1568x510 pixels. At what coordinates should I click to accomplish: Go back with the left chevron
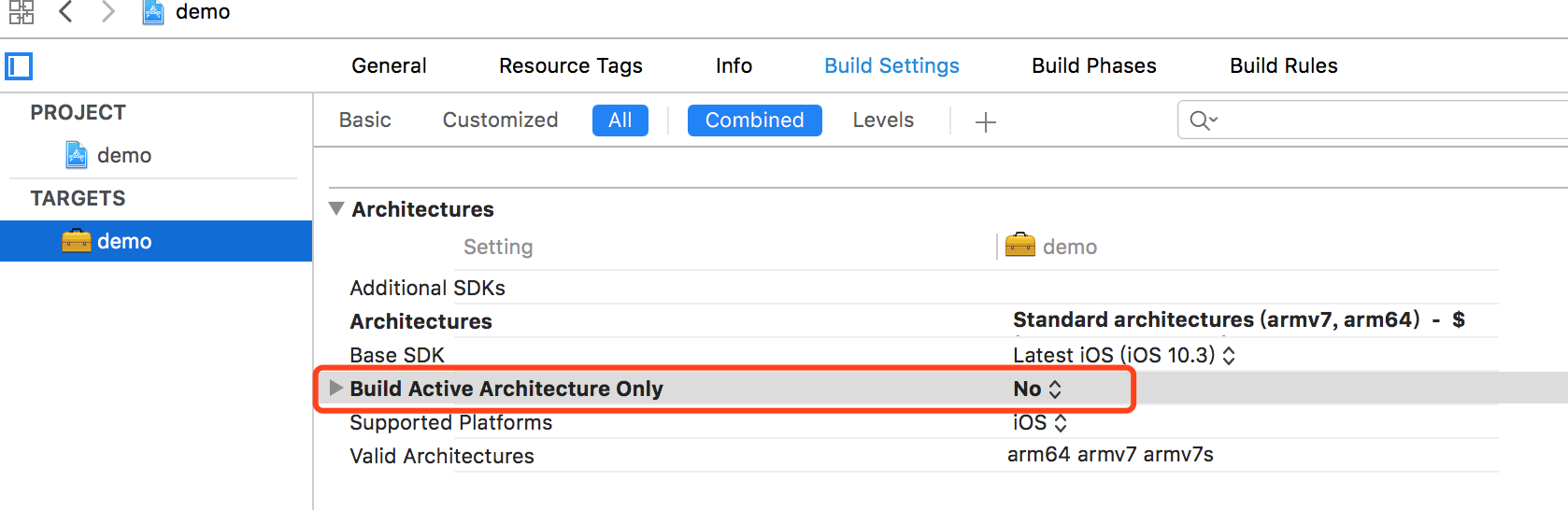(65, 11)
